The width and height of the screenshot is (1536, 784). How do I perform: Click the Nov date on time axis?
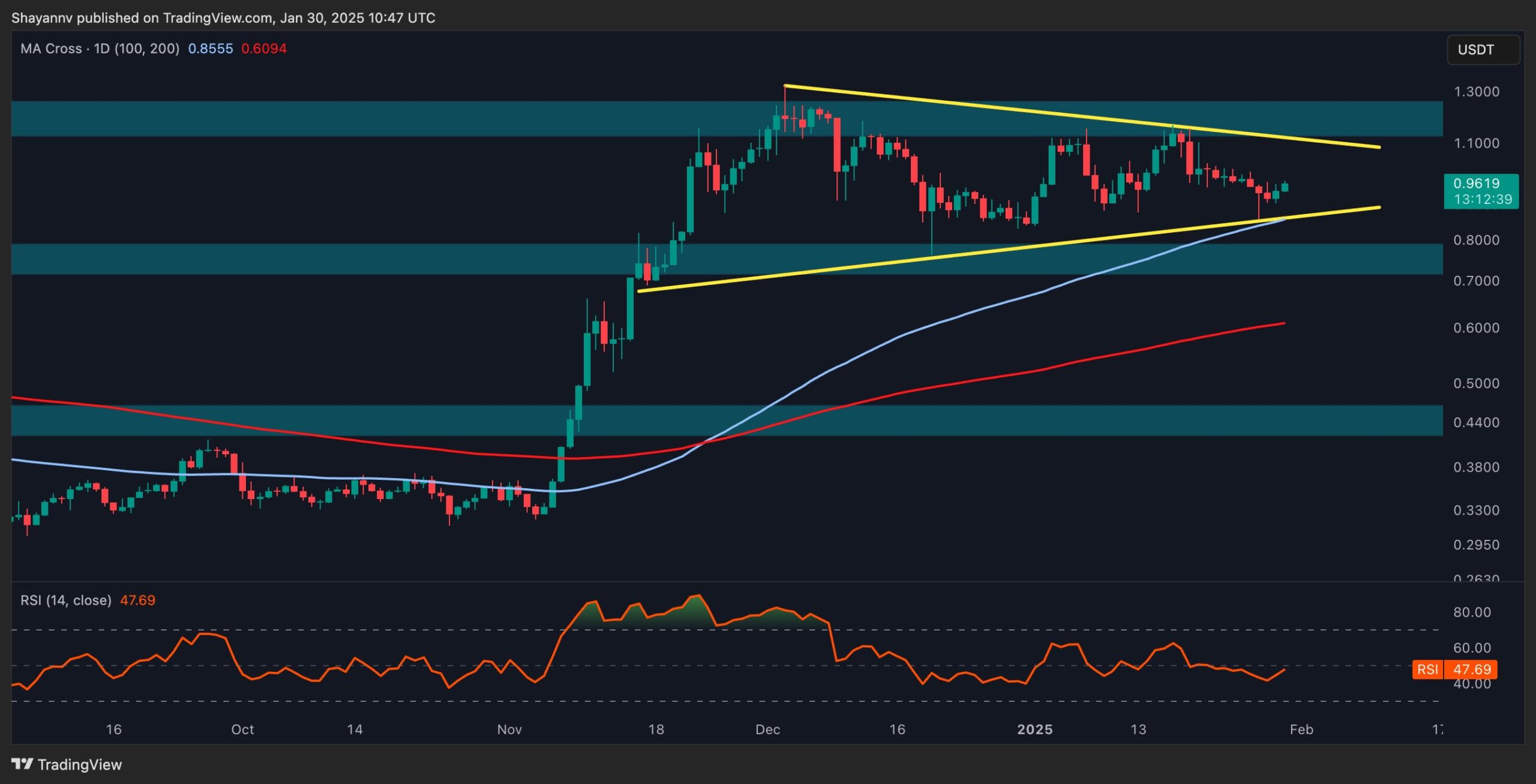509,729
